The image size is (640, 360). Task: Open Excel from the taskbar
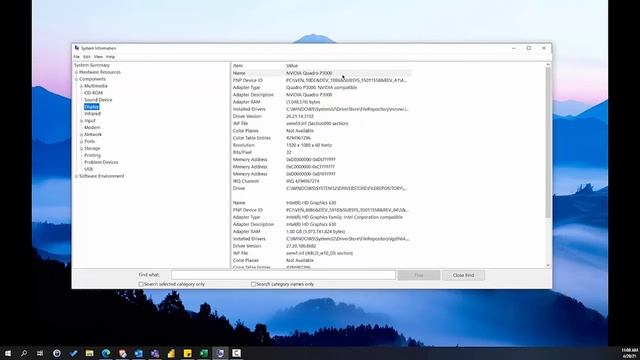point(204,353)
